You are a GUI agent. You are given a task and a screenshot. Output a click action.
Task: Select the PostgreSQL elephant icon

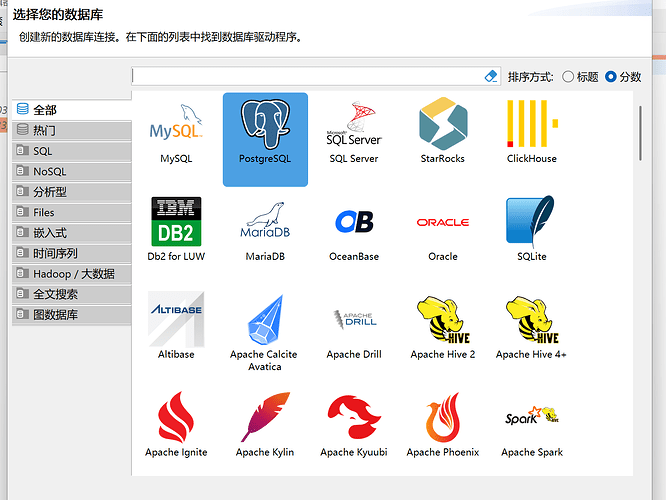pyautogui.click(x=265, y=124)
